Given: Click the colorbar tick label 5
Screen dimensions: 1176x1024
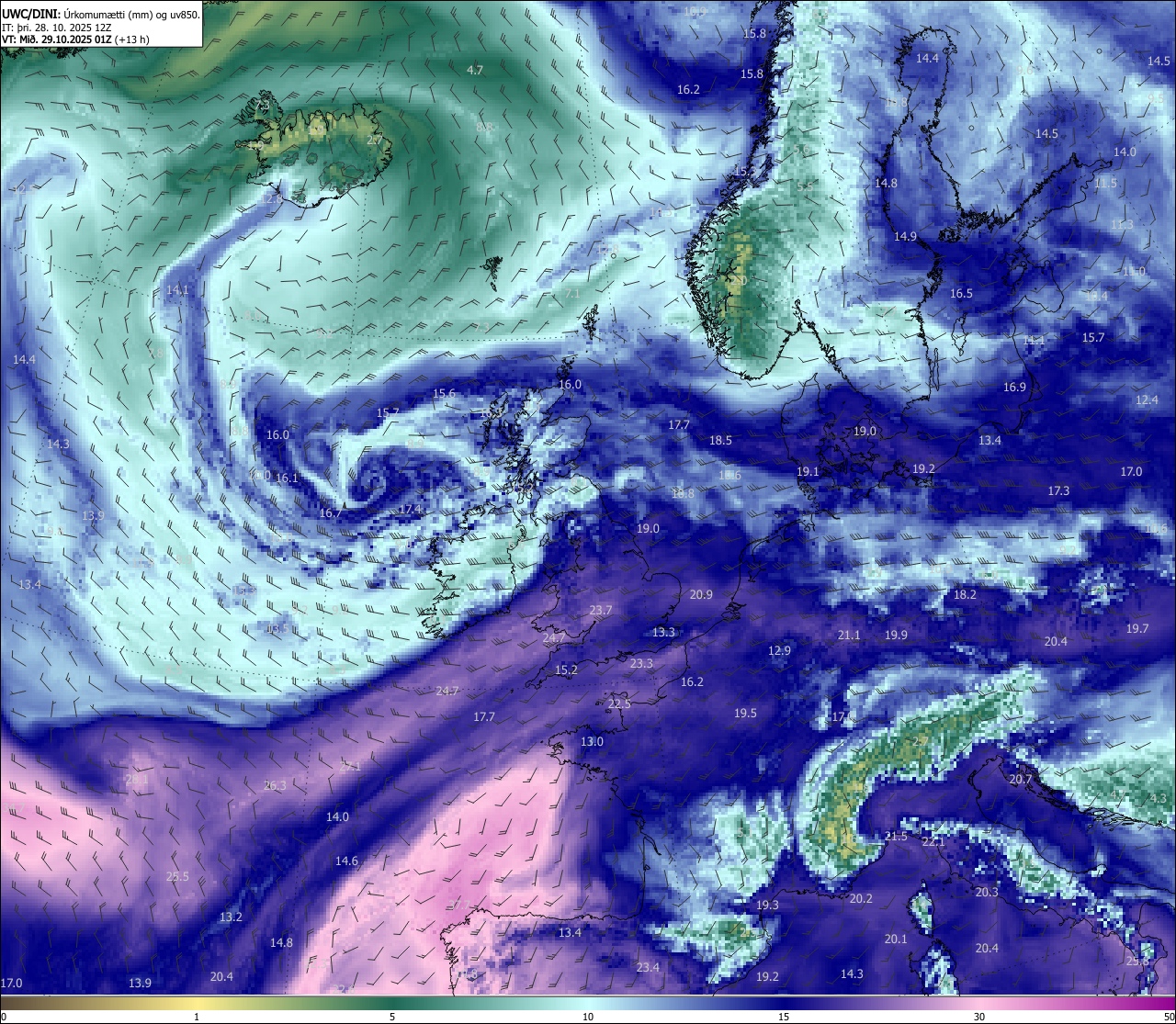Looking at the screenshot, I should click(392, 1017).
